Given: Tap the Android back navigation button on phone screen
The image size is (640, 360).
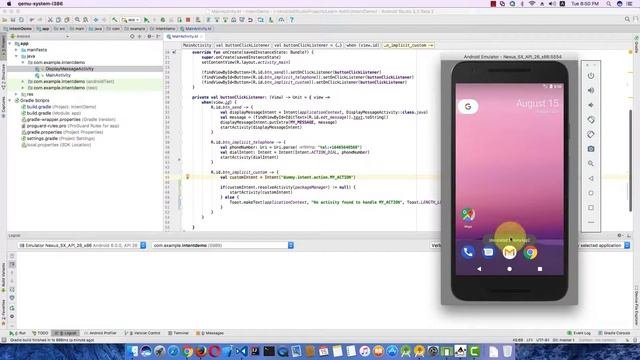Looking at the screenshot, I should [x=479, y=269].
